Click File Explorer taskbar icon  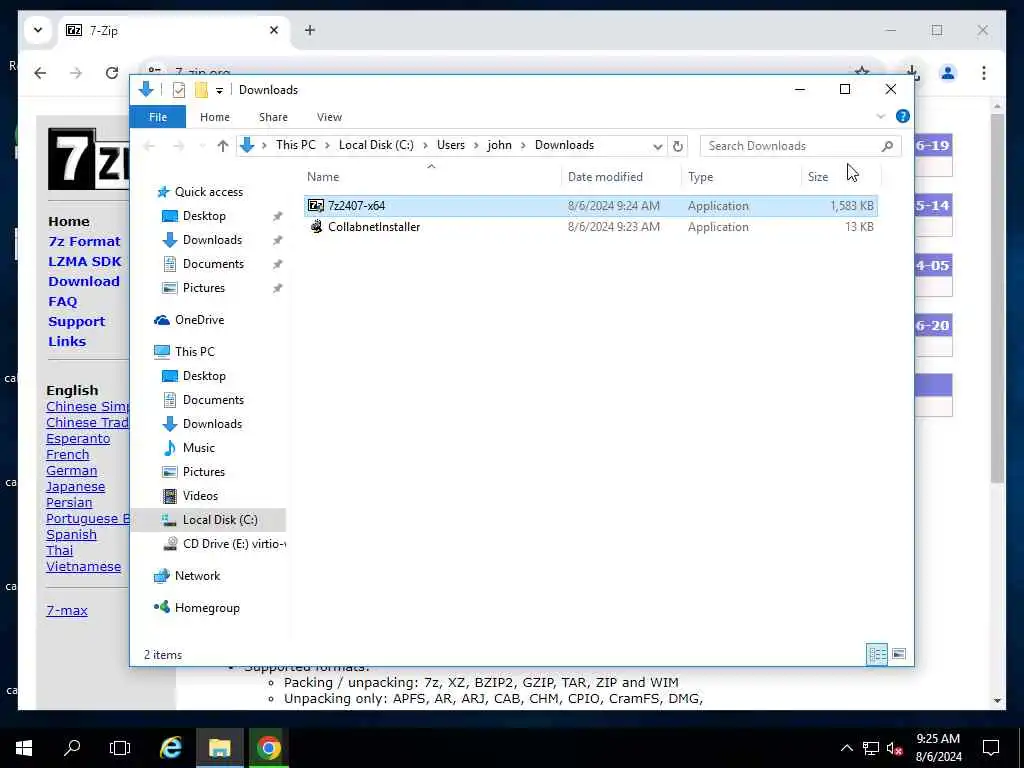click(x=219, y=747)
